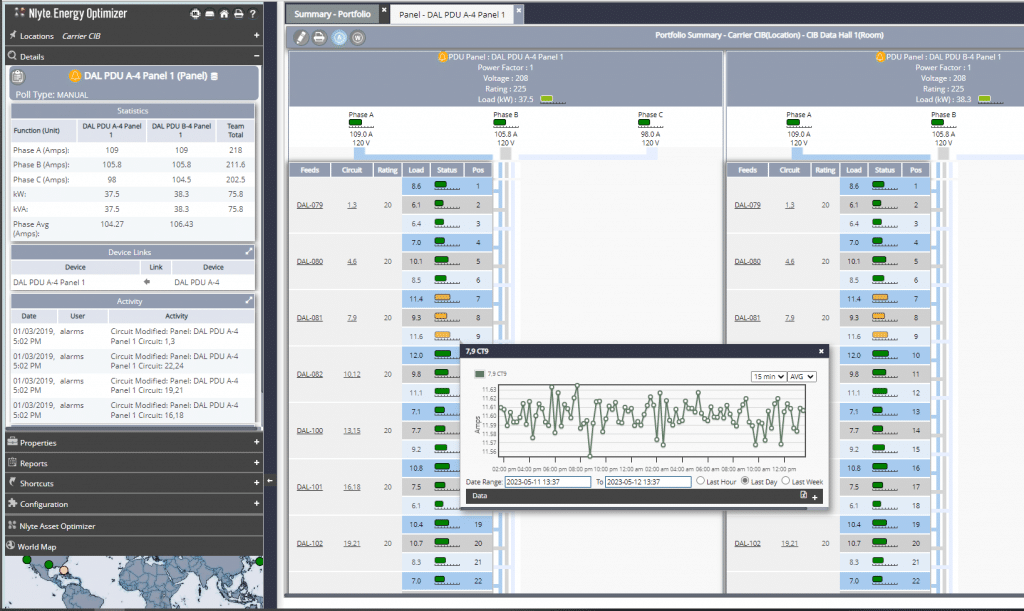Select the Last Hour radio button
The image size is (1024, 611).
coord(701,481)
